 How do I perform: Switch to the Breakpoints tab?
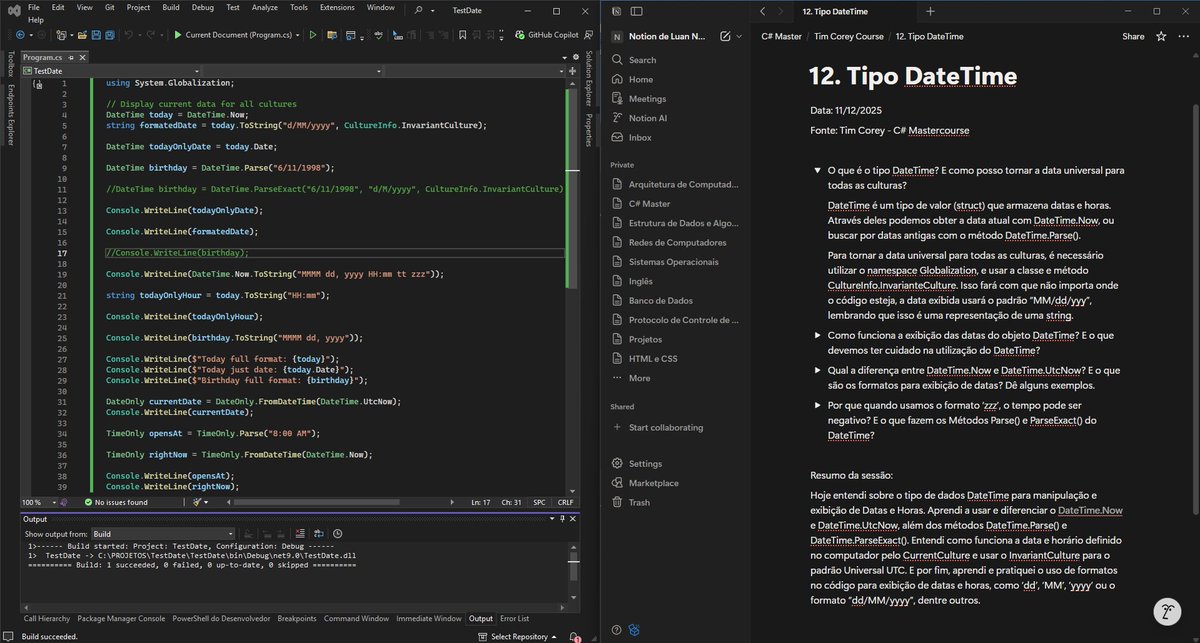[297, 618]
